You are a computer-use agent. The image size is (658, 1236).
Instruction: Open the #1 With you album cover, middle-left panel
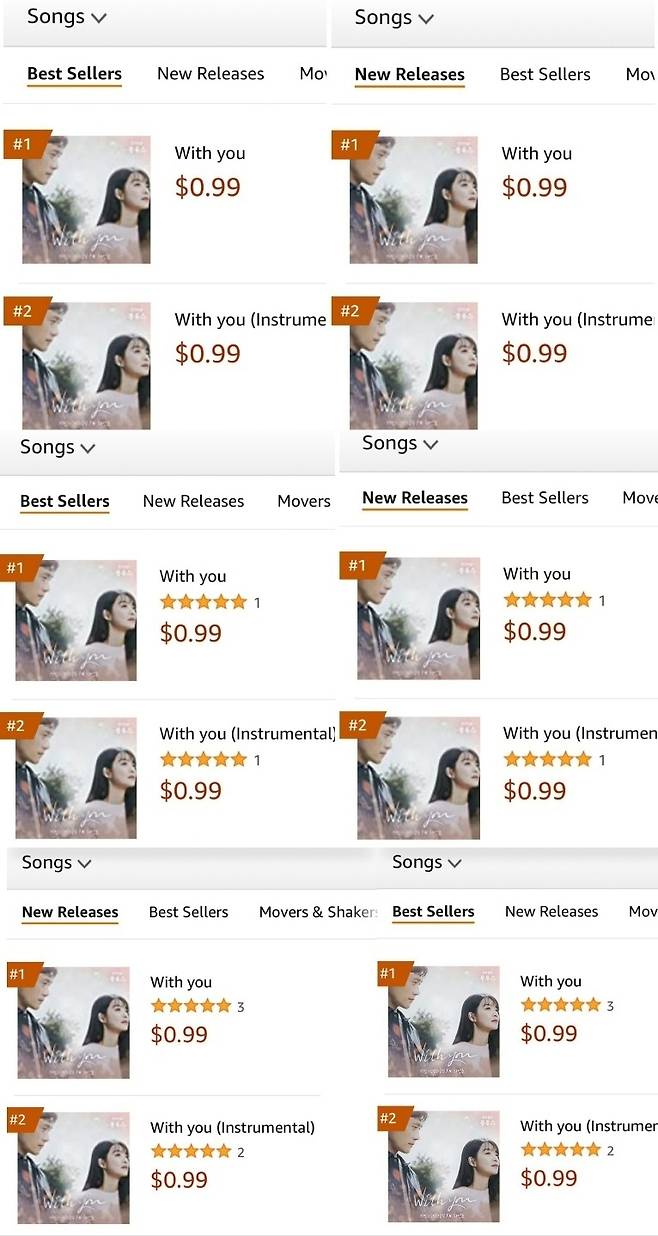point(76,620)
